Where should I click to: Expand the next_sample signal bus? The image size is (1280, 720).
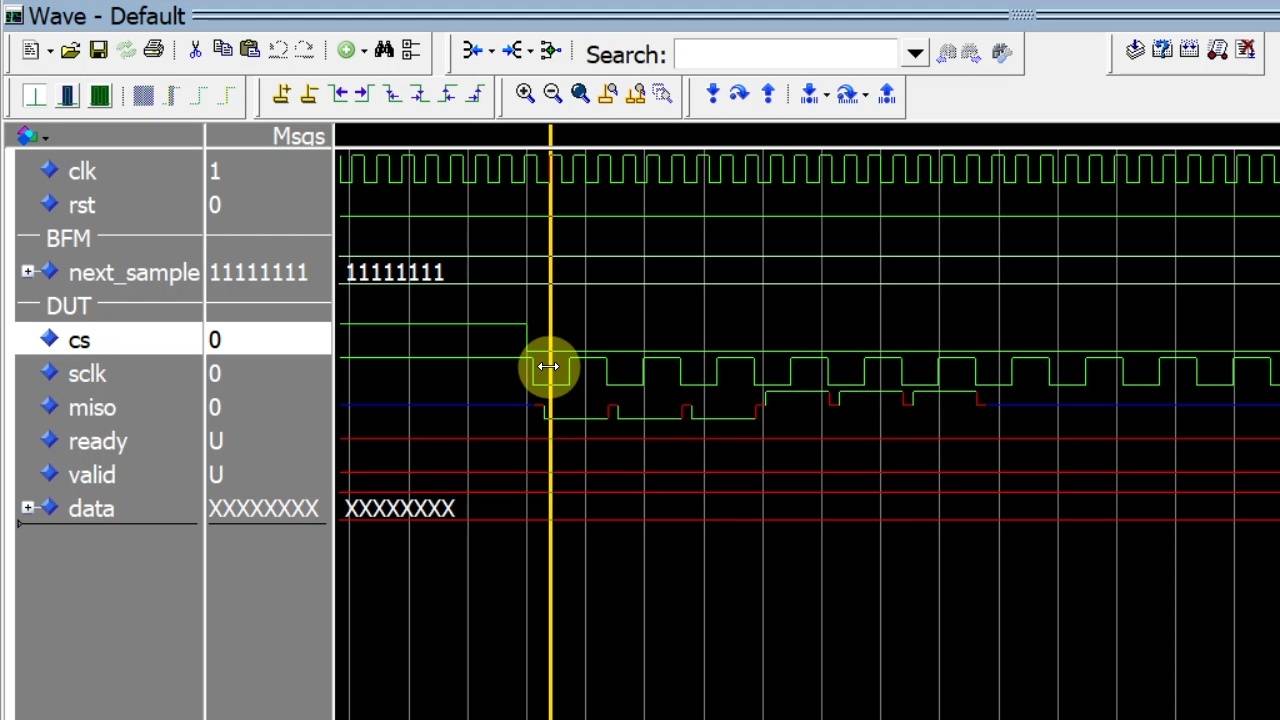point(28,272)
